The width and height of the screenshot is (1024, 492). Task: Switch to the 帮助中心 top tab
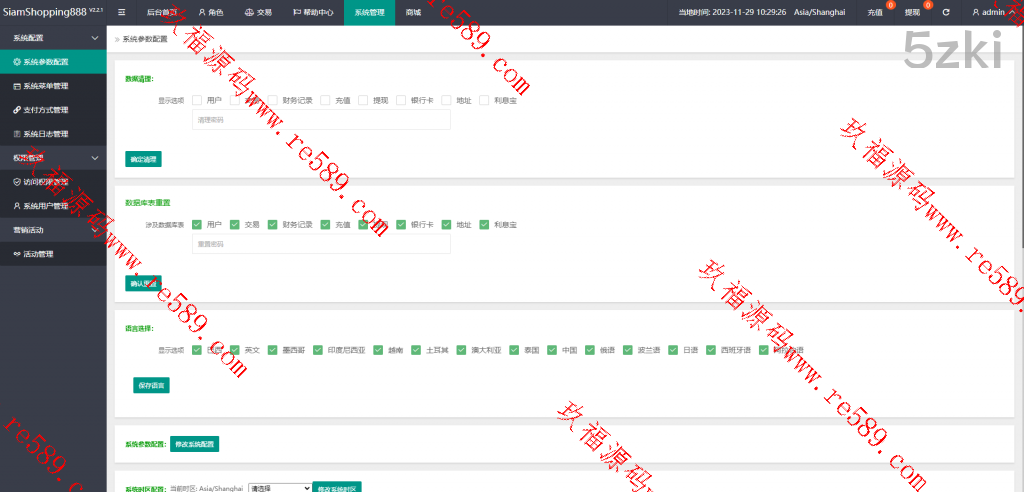[x=312, y=12]
